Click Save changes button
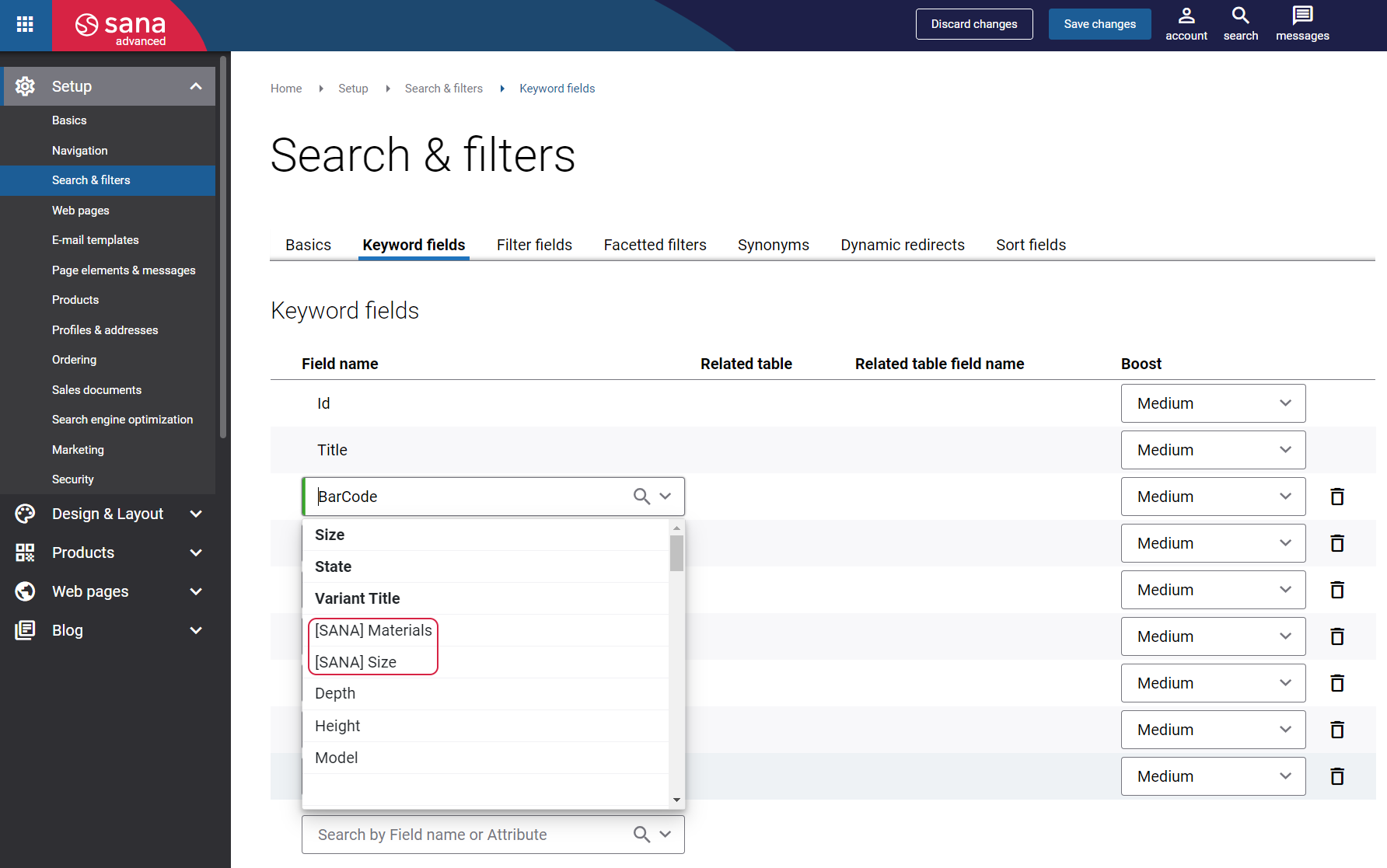Viewport: 1387px width, 868px height. (1099, 24)
